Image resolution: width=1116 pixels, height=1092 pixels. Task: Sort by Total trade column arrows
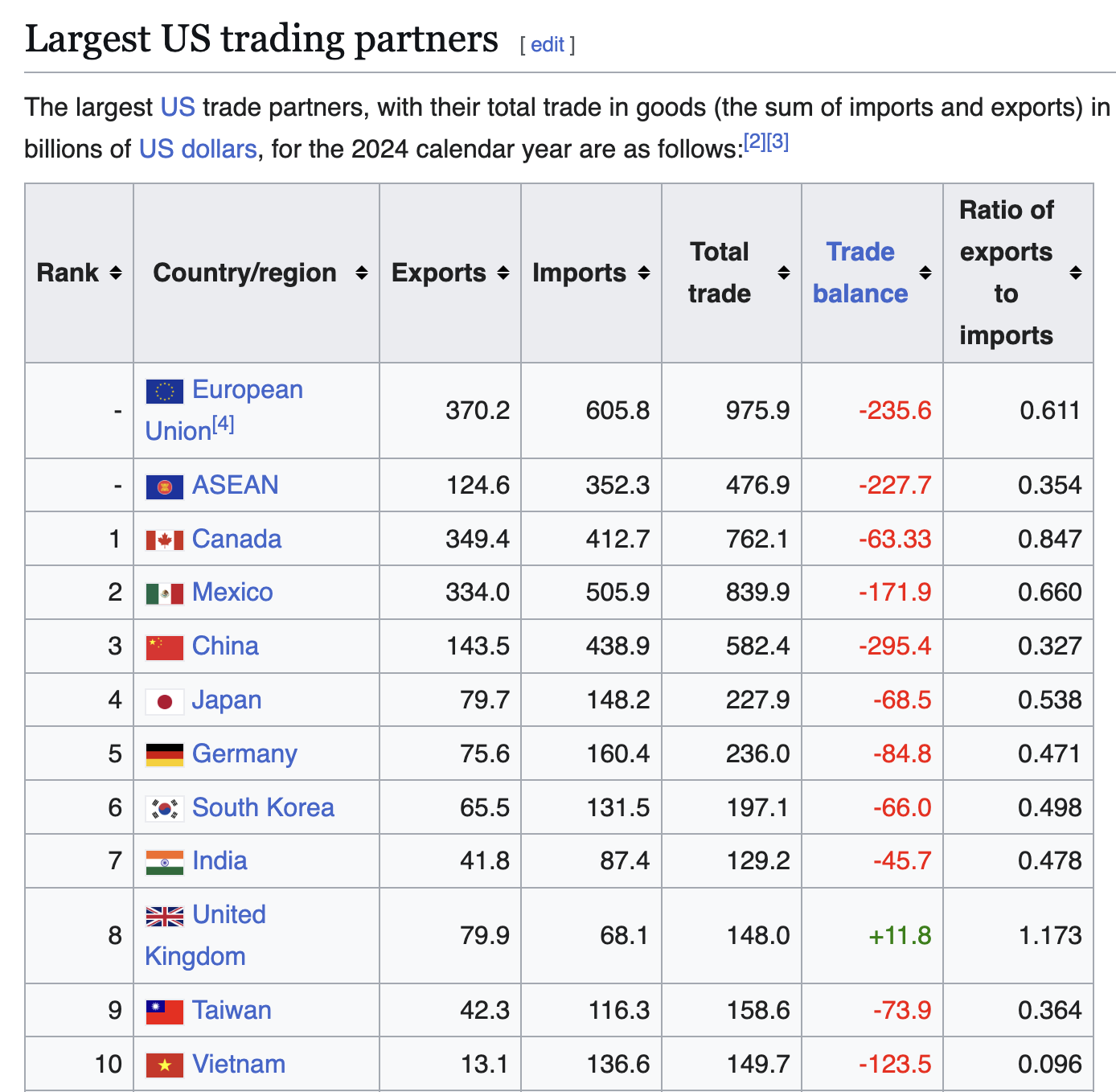784,273
